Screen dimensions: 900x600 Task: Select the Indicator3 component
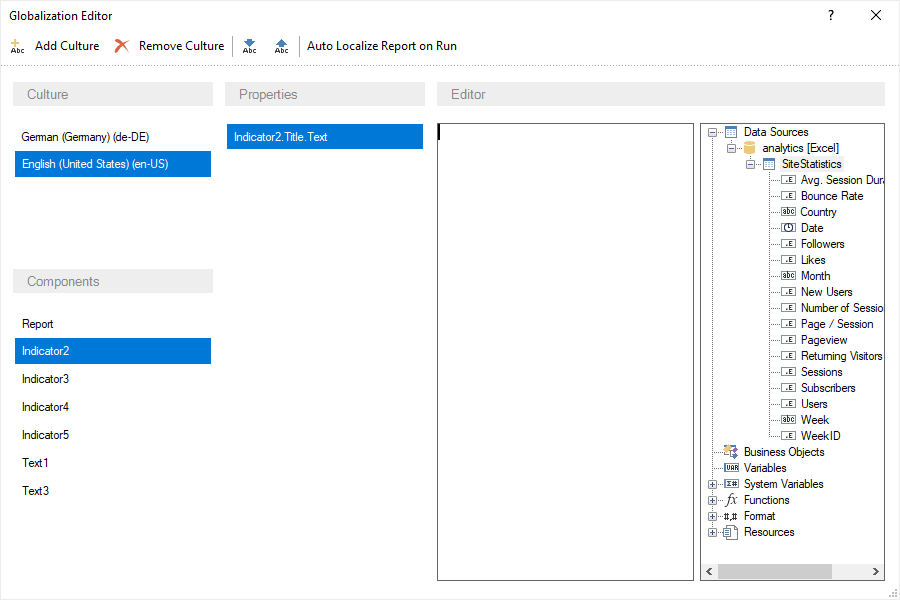click(x=113, y=379)
